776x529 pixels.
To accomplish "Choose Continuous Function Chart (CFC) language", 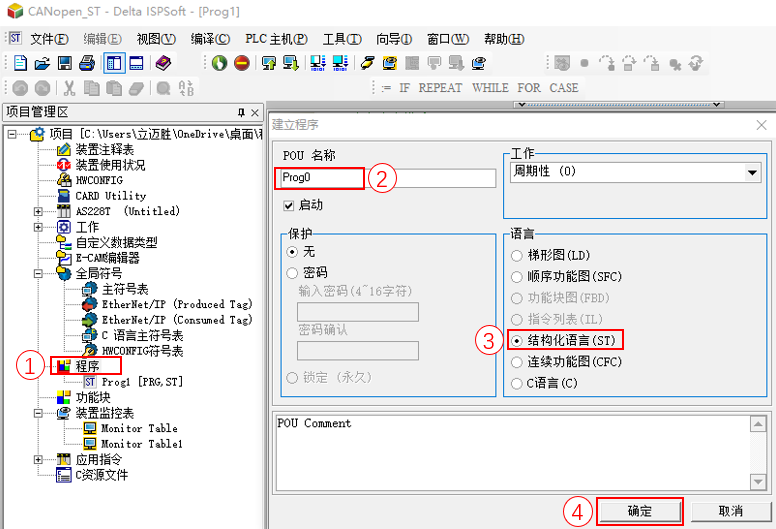I will click(x=517, y=362).
